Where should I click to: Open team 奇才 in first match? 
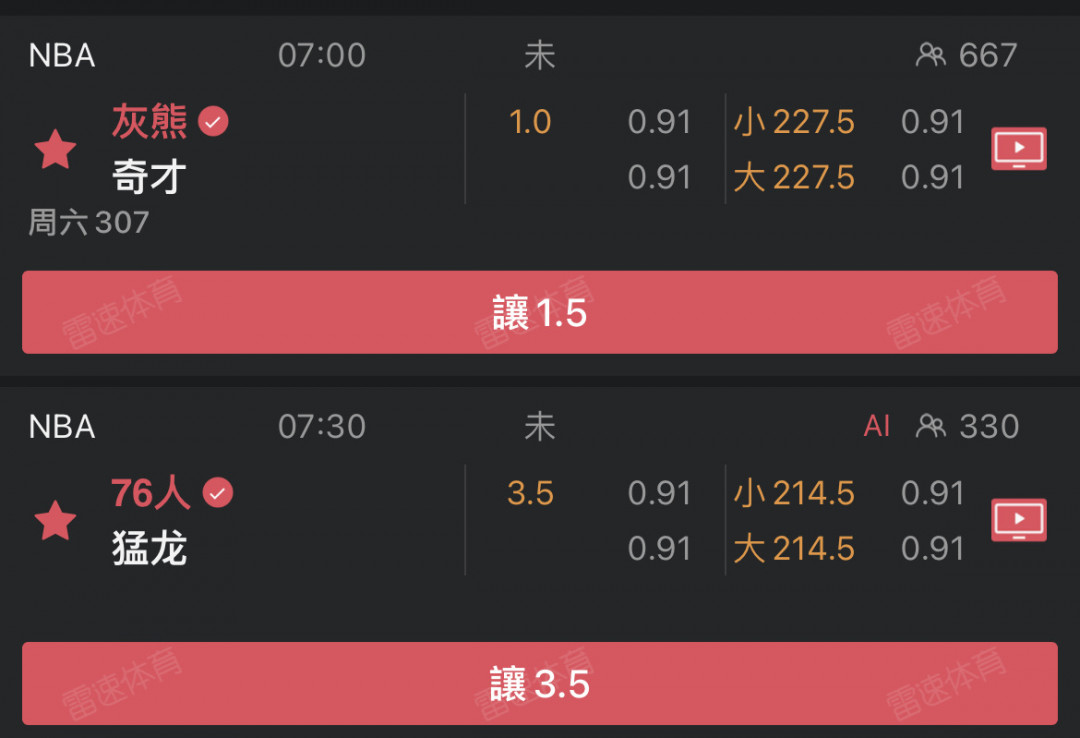tap(149, 176)
